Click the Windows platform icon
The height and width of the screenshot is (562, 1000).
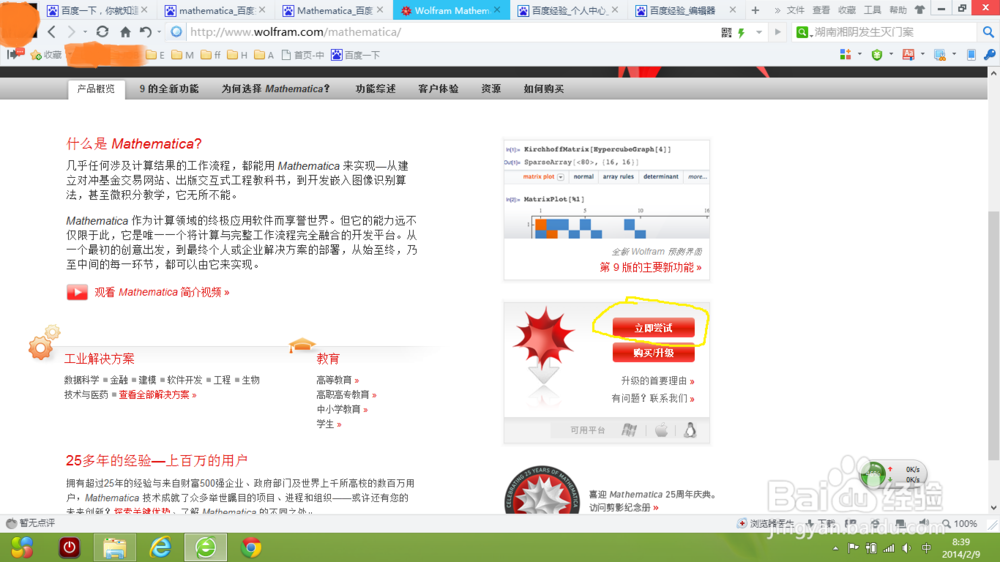pos(629,430)
